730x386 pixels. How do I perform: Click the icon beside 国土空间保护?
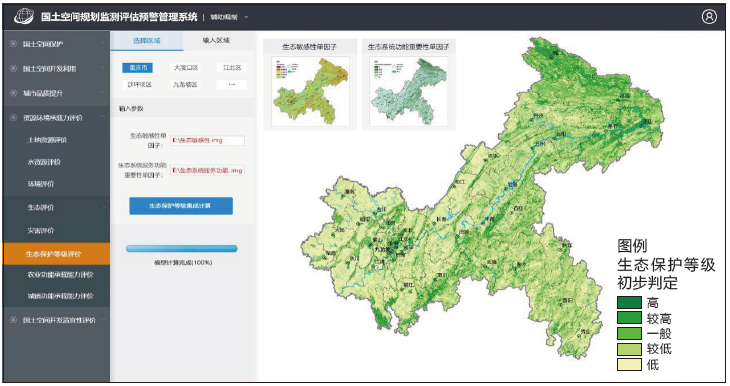(13, 44)
